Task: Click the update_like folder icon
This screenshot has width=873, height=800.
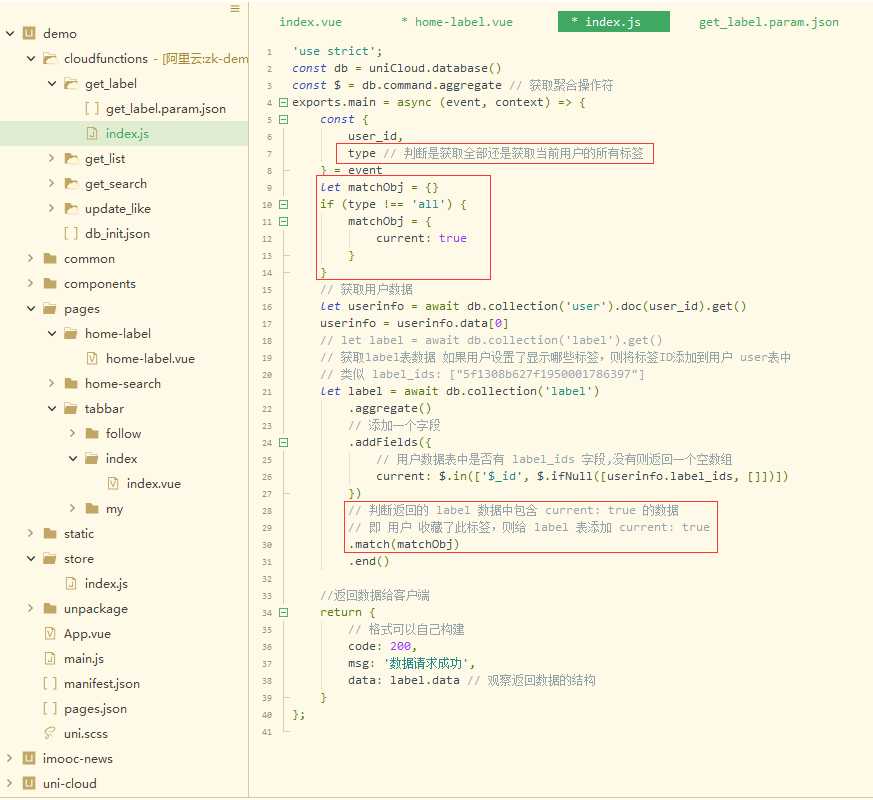Action: tap(71, 209)
